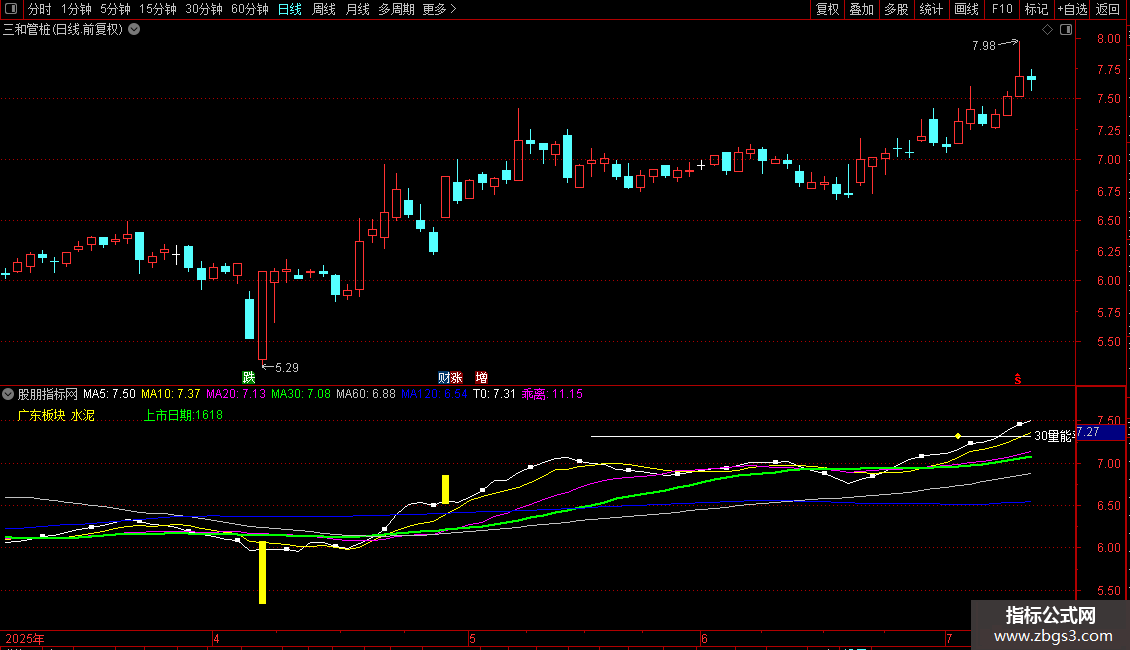Click the short yellow signal bar before May

(x=445, y=489)
